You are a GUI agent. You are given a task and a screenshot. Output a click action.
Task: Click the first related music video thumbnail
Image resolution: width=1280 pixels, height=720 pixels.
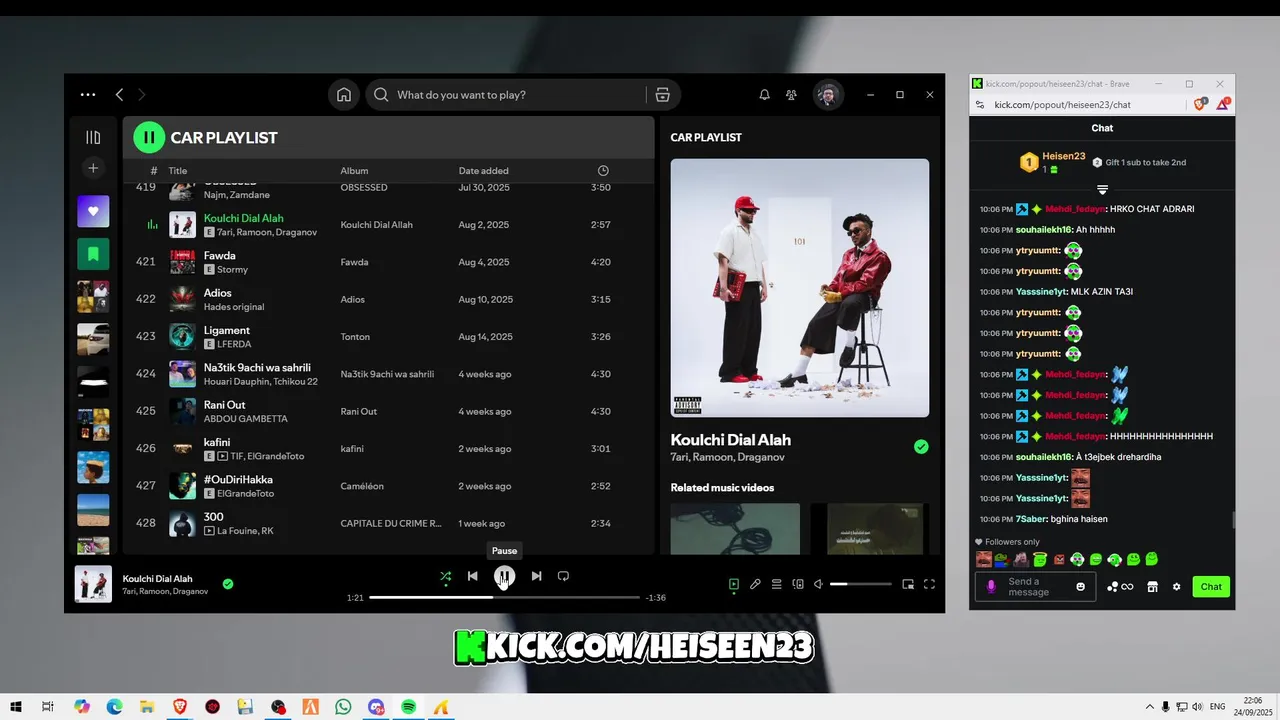coord(735,528)
